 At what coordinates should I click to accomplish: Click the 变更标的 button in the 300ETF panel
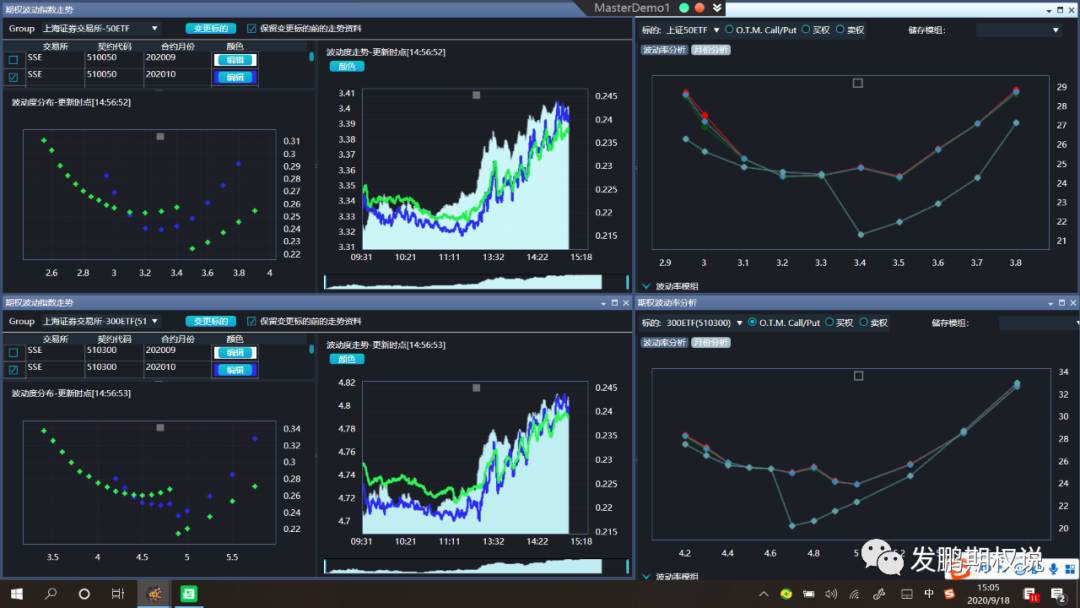point(210,321)
